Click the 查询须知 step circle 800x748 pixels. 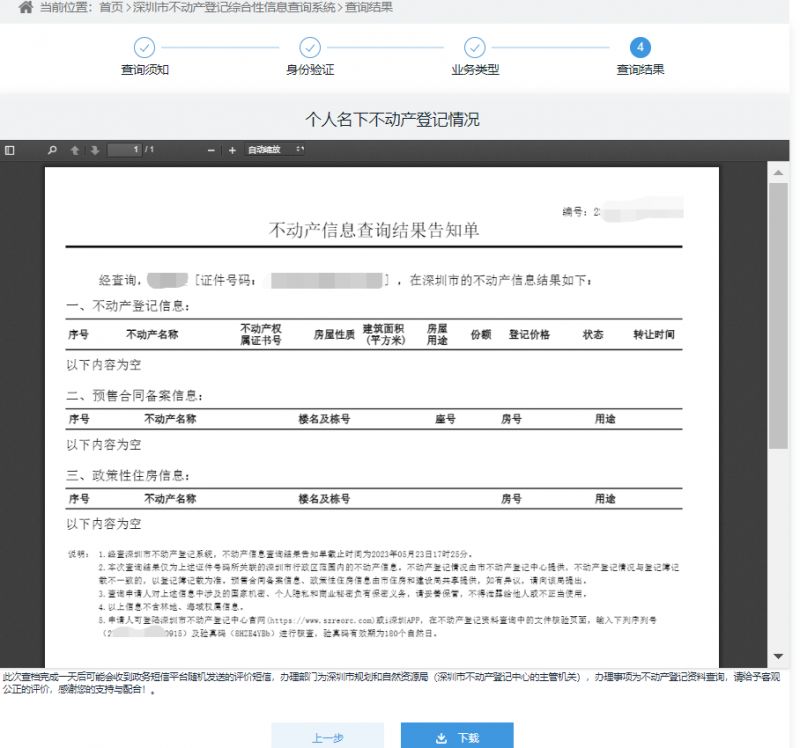tap(144, 47)
